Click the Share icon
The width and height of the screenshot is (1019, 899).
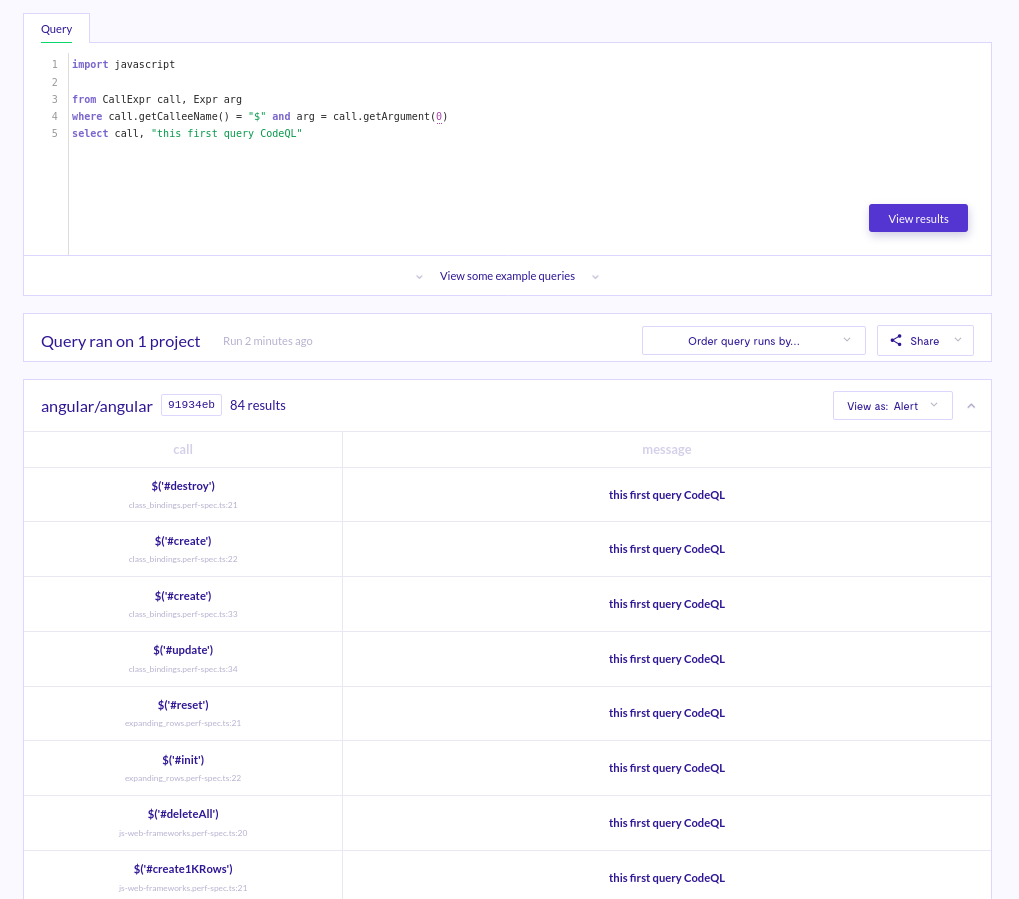tap(896, 341)
